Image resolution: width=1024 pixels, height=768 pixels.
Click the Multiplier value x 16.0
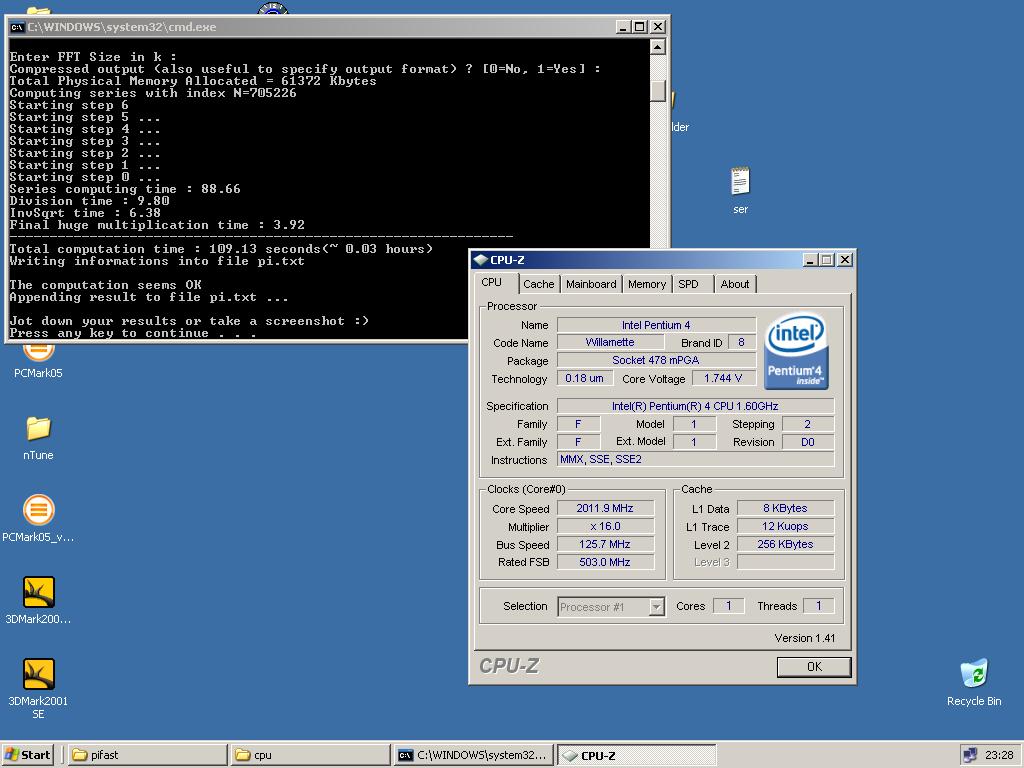pyautogui.click(x=605, y=526)
